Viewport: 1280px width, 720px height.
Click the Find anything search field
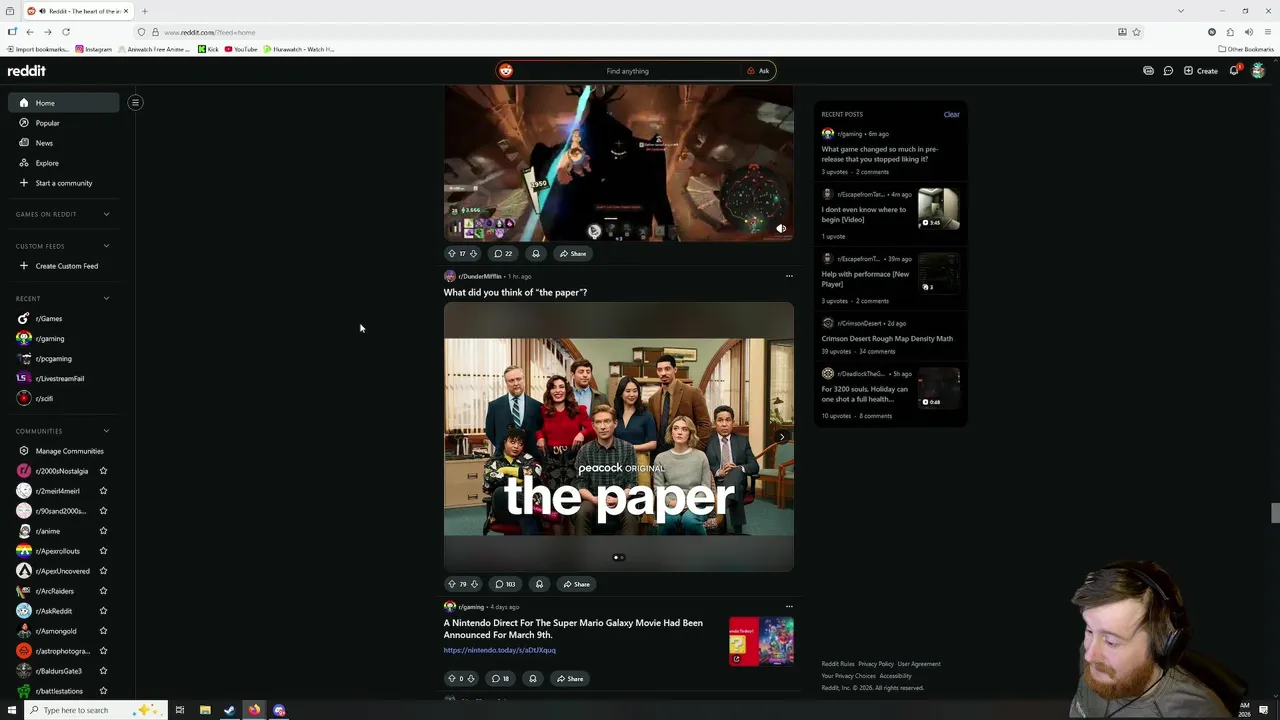click(627, 71)
